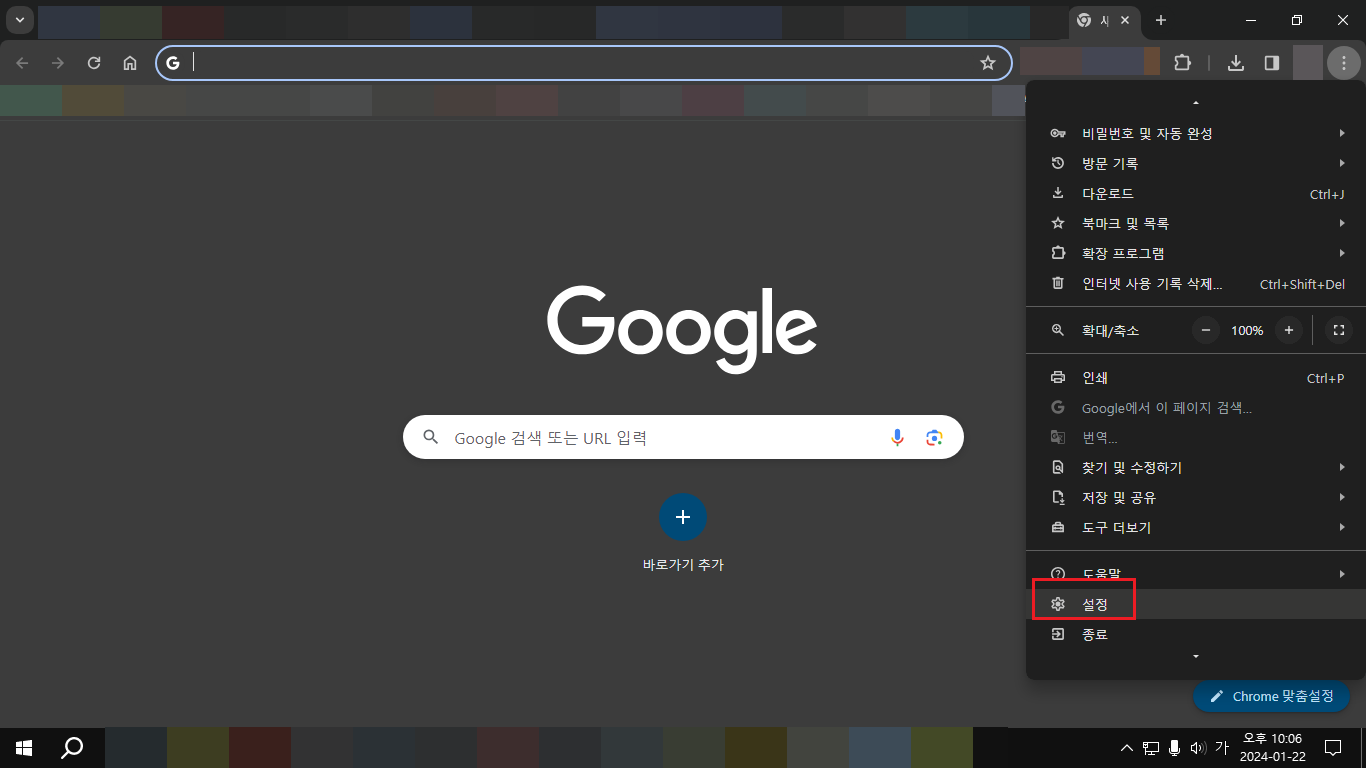Click the trash icon for 인터넷 사용 기록 삭제

point(1058,283)
